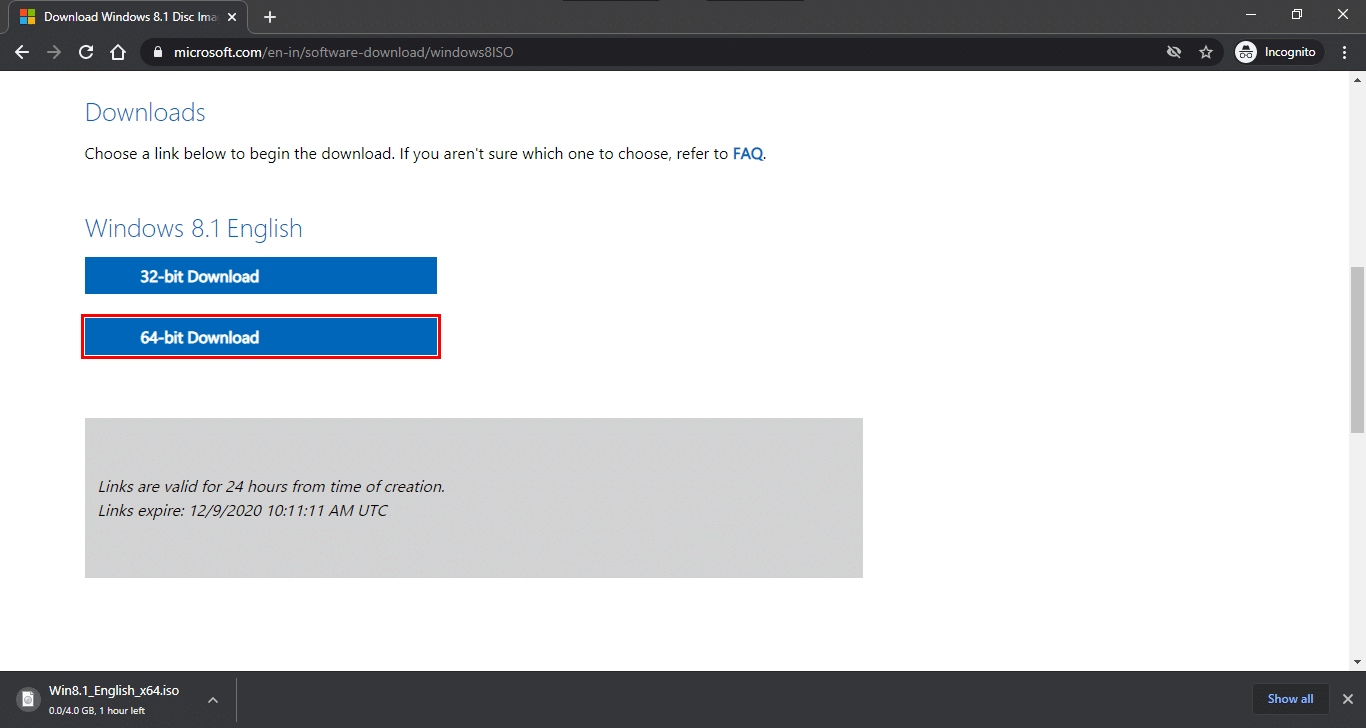
Task: Click the scrollbar down arrow
Action: tap(1357, 662)
